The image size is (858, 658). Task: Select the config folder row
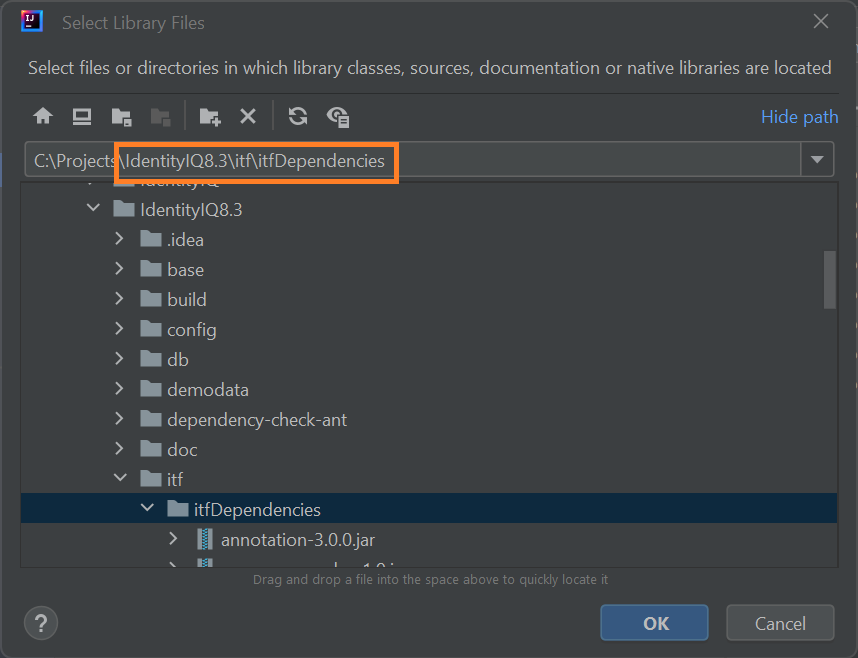coord(429,330)
